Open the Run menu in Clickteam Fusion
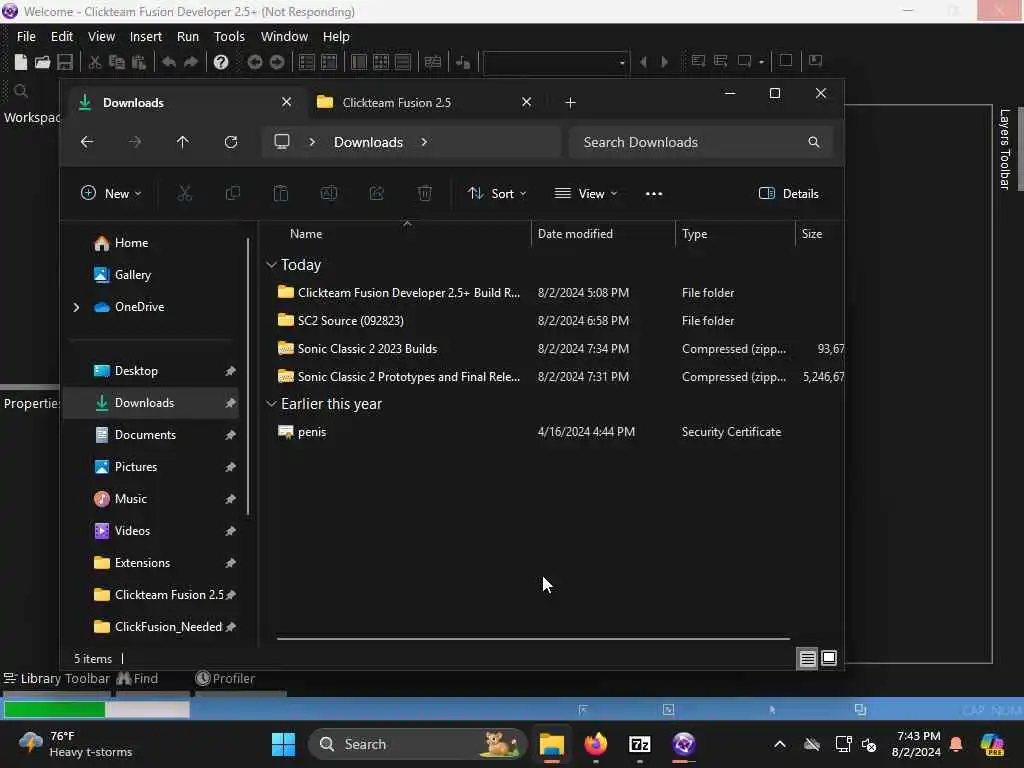The image size is (1024, 768). click(188, 37)
